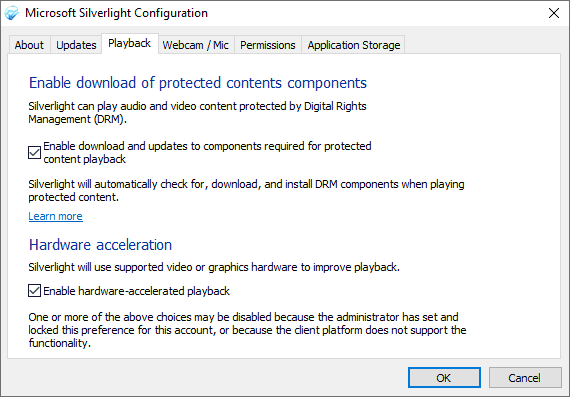The image size is (570, 397).
Task: Click the protected contents components heading
Action: 198,83
